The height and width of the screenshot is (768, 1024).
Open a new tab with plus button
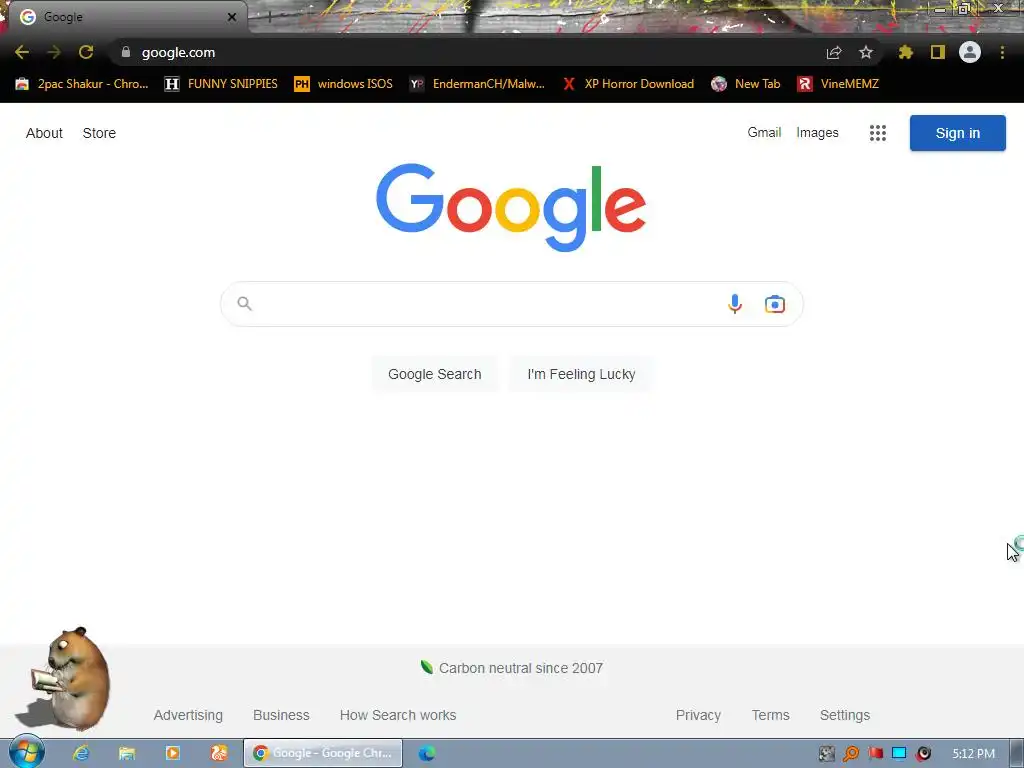(269, 17)
